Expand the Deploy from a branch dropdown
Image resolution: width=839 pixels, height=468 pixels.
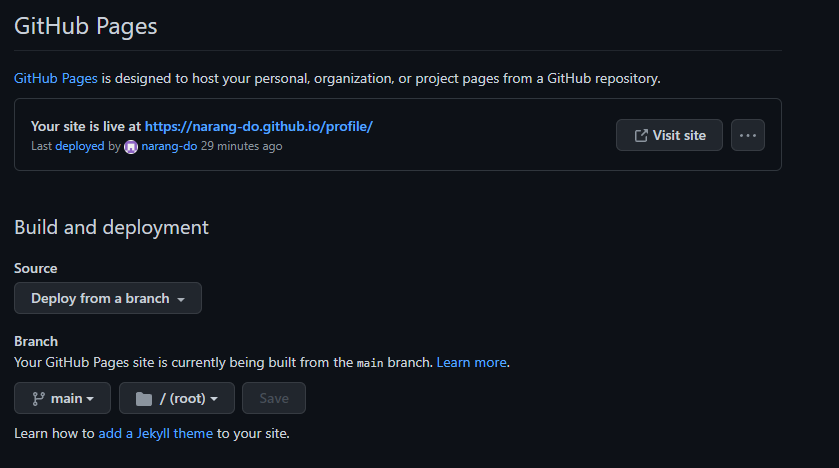click(108, 298)
